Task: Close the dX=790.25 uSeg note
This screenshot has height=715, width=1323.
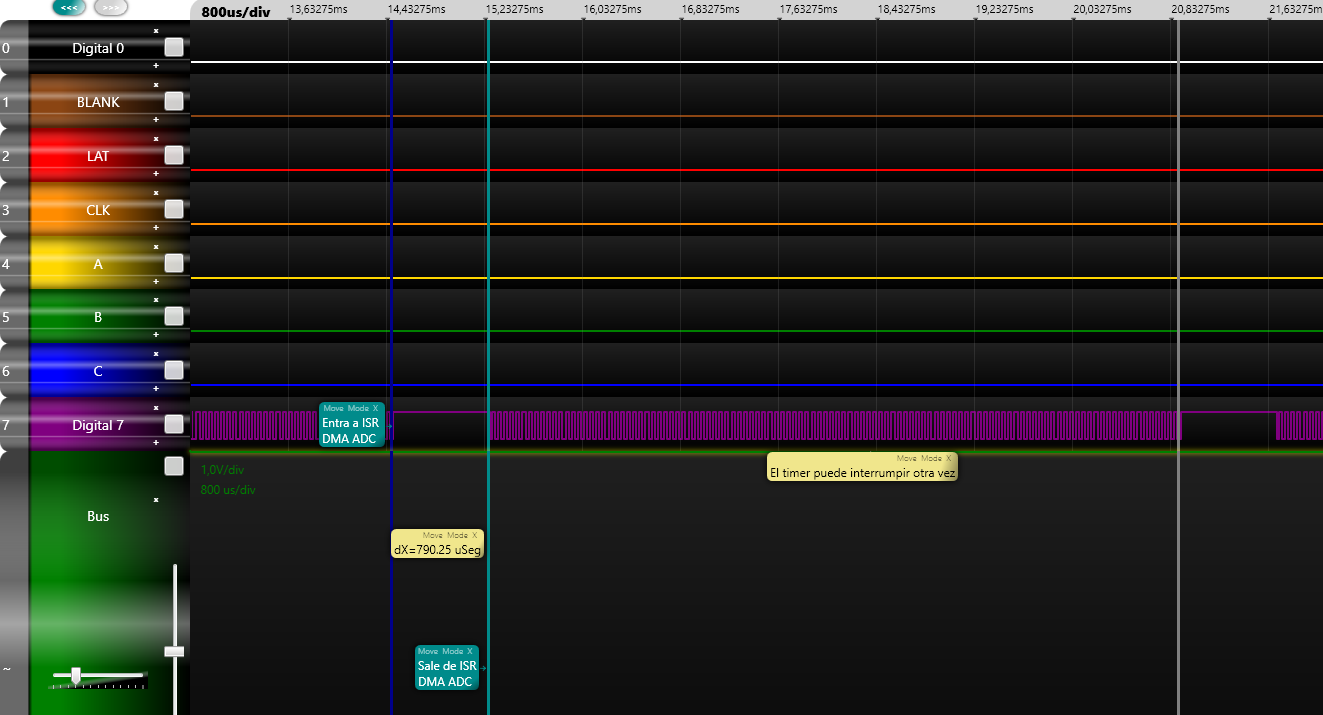Action: click(x=475, y=535)
